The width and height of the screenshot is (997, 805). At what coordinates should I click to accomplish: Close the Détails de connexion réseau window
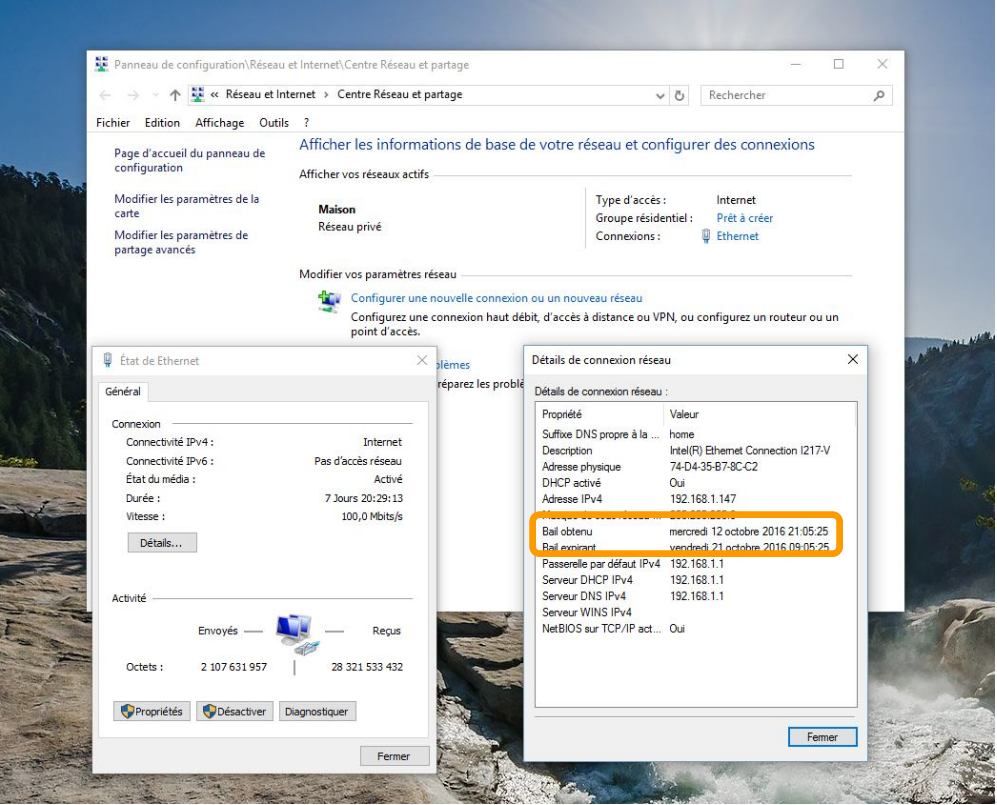[x=852, y=359]
